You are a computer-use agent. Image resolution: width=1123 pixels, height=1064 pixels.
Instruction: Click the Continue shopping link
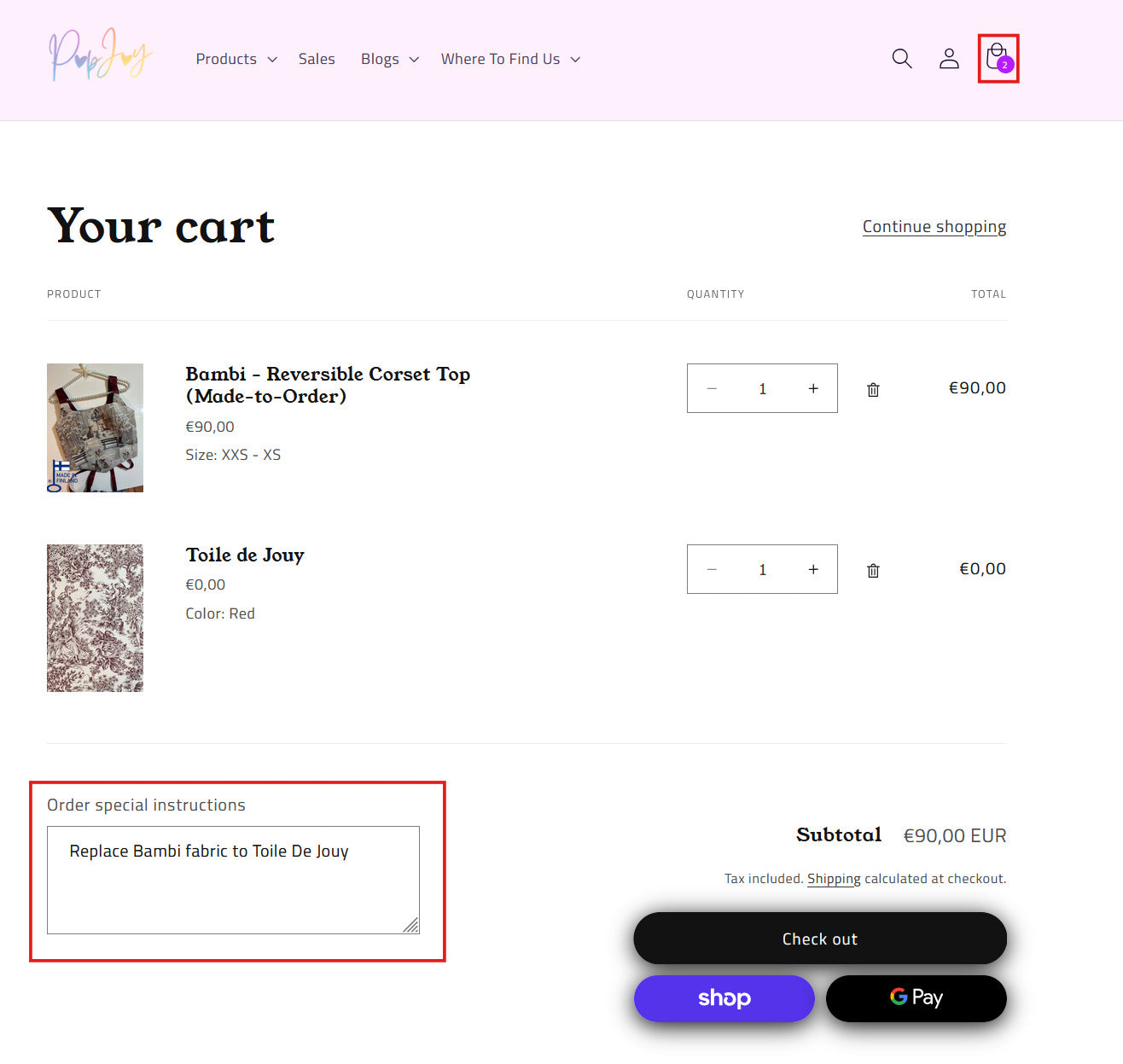coord(934,227)
